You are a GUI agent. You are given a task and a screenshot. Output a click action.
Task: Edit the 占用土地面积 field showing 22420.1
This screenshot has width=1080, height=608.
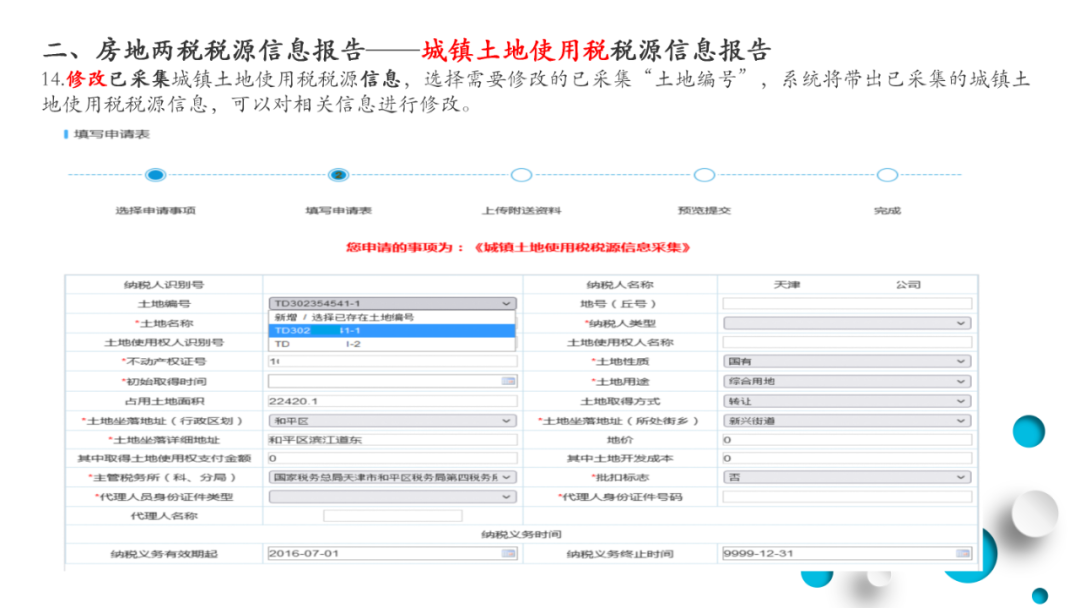392,401
